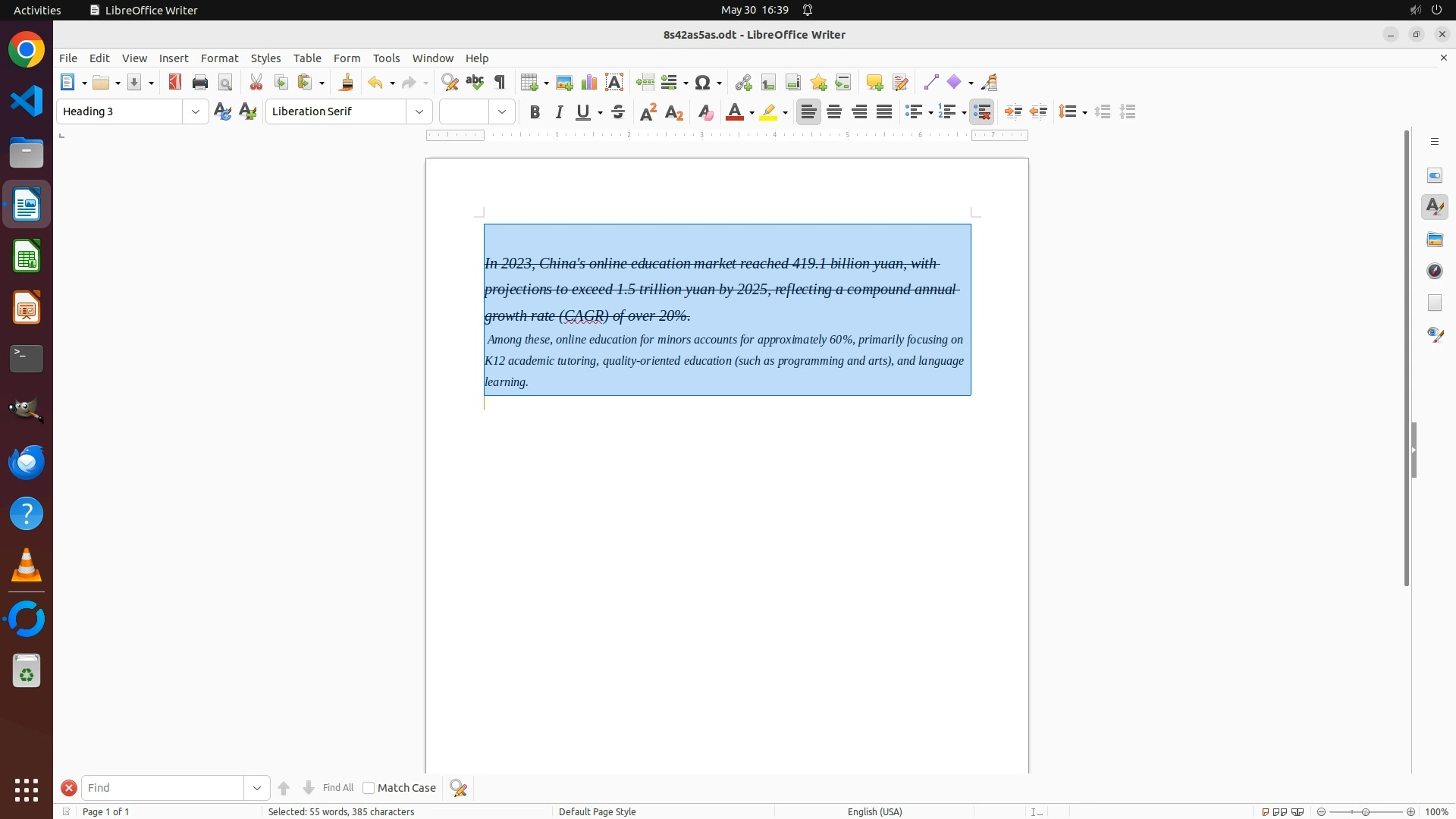Enable the Match Case checkbox
1456x819 pixels.
click(x=369, y=788)
